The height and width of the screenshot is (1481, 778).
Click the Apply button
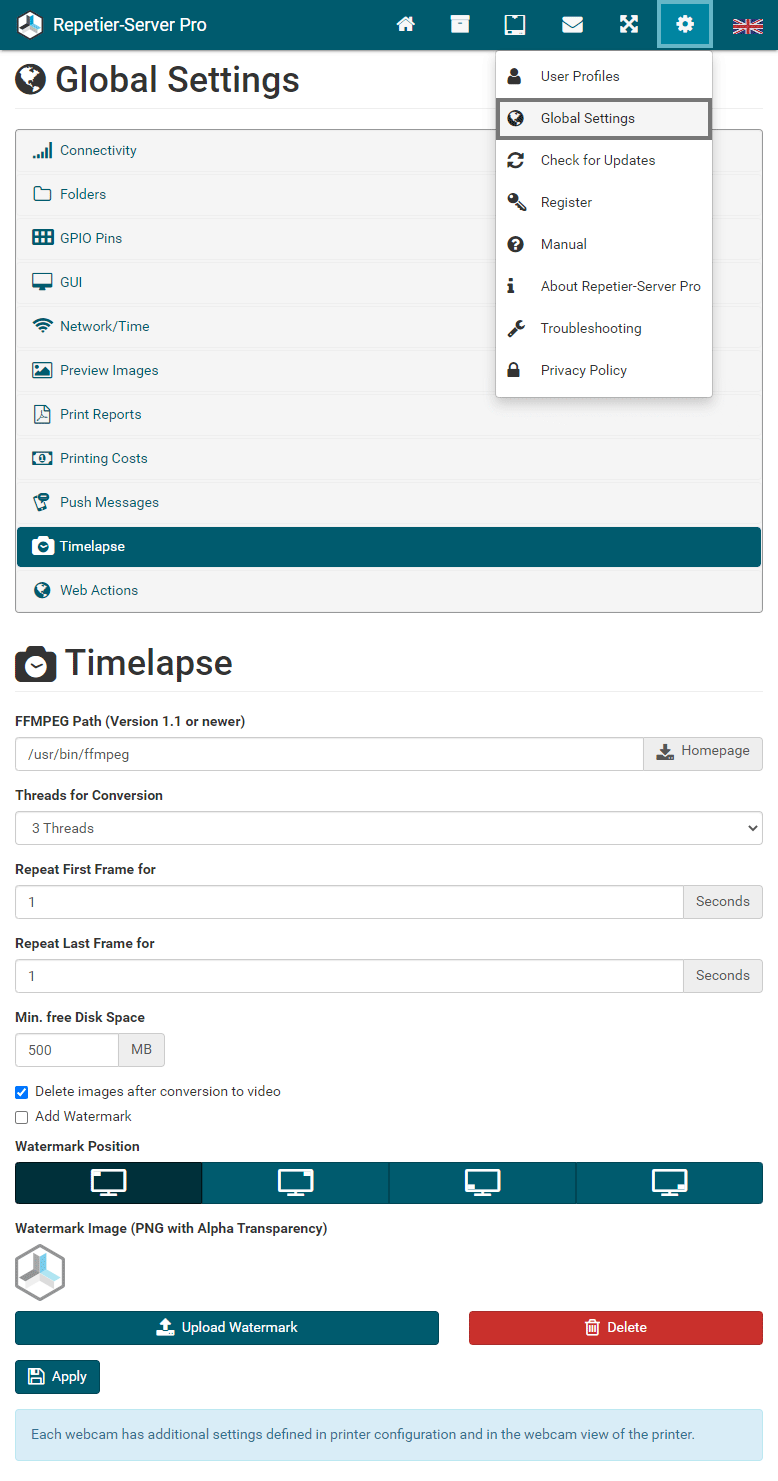click(57, 1377)
